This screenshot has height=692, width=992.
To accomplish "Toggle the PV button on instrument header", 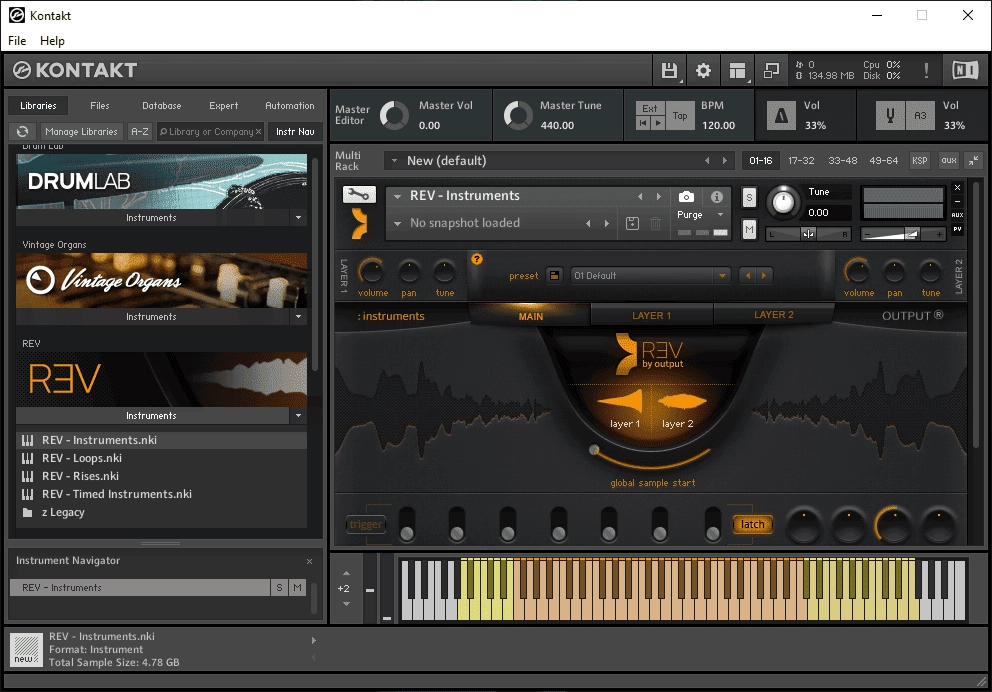I will tap(957, 229).
